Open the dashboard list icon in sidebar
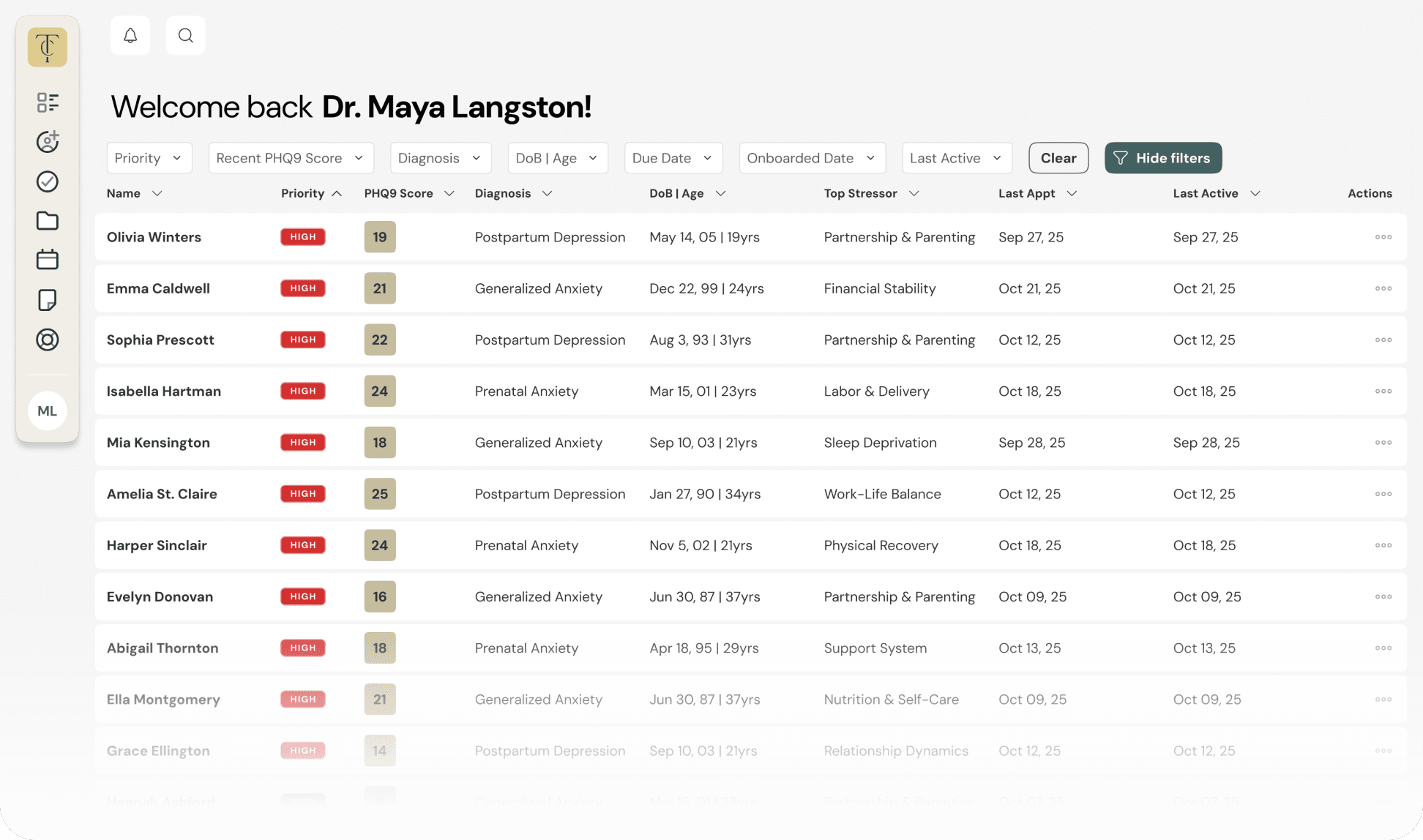 48,102
